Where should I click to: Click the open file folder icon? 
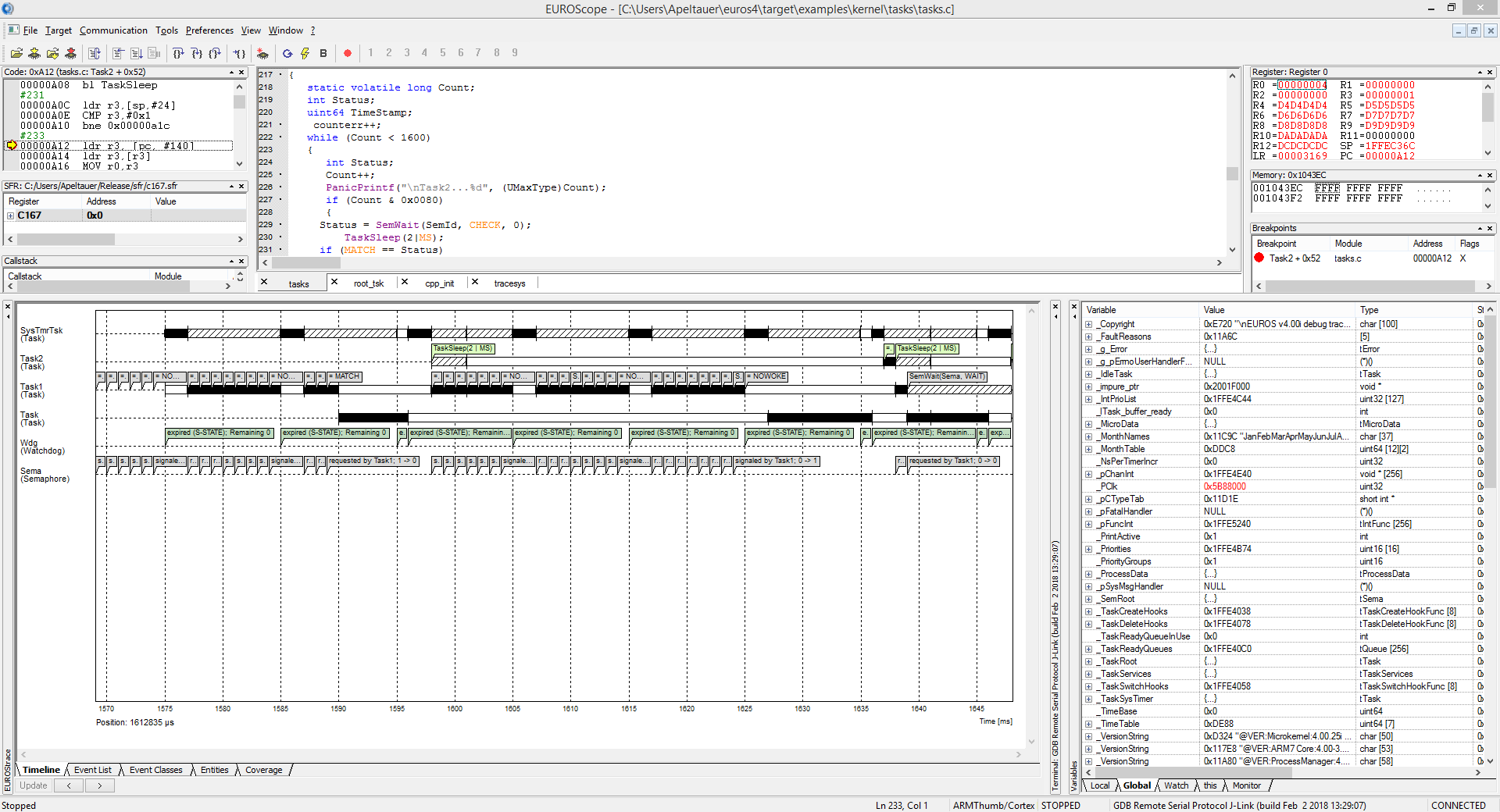(16, 53)
